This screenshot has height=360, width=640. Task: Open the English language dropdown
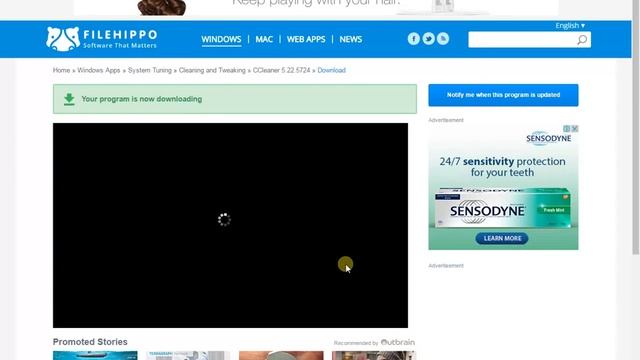tap(570, 25)
